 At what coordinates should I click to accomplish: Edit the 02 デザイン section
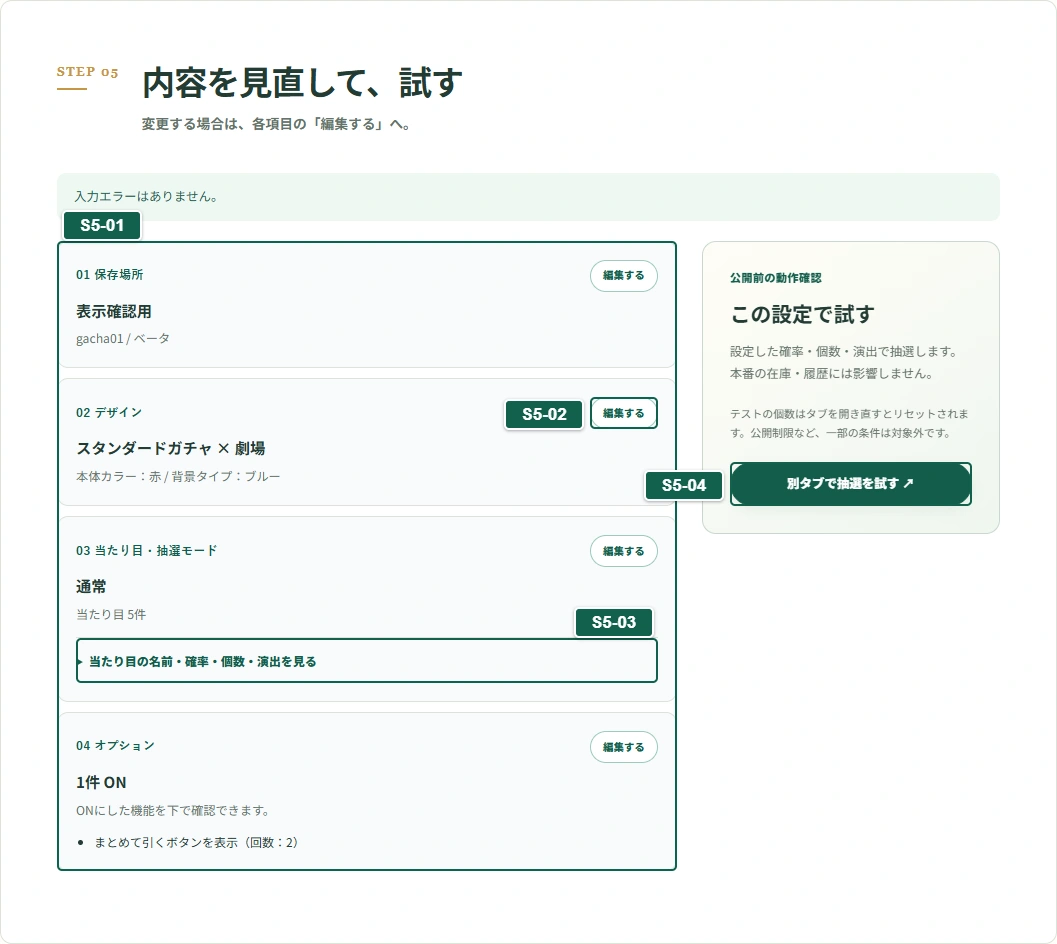(x=624, y=413)
